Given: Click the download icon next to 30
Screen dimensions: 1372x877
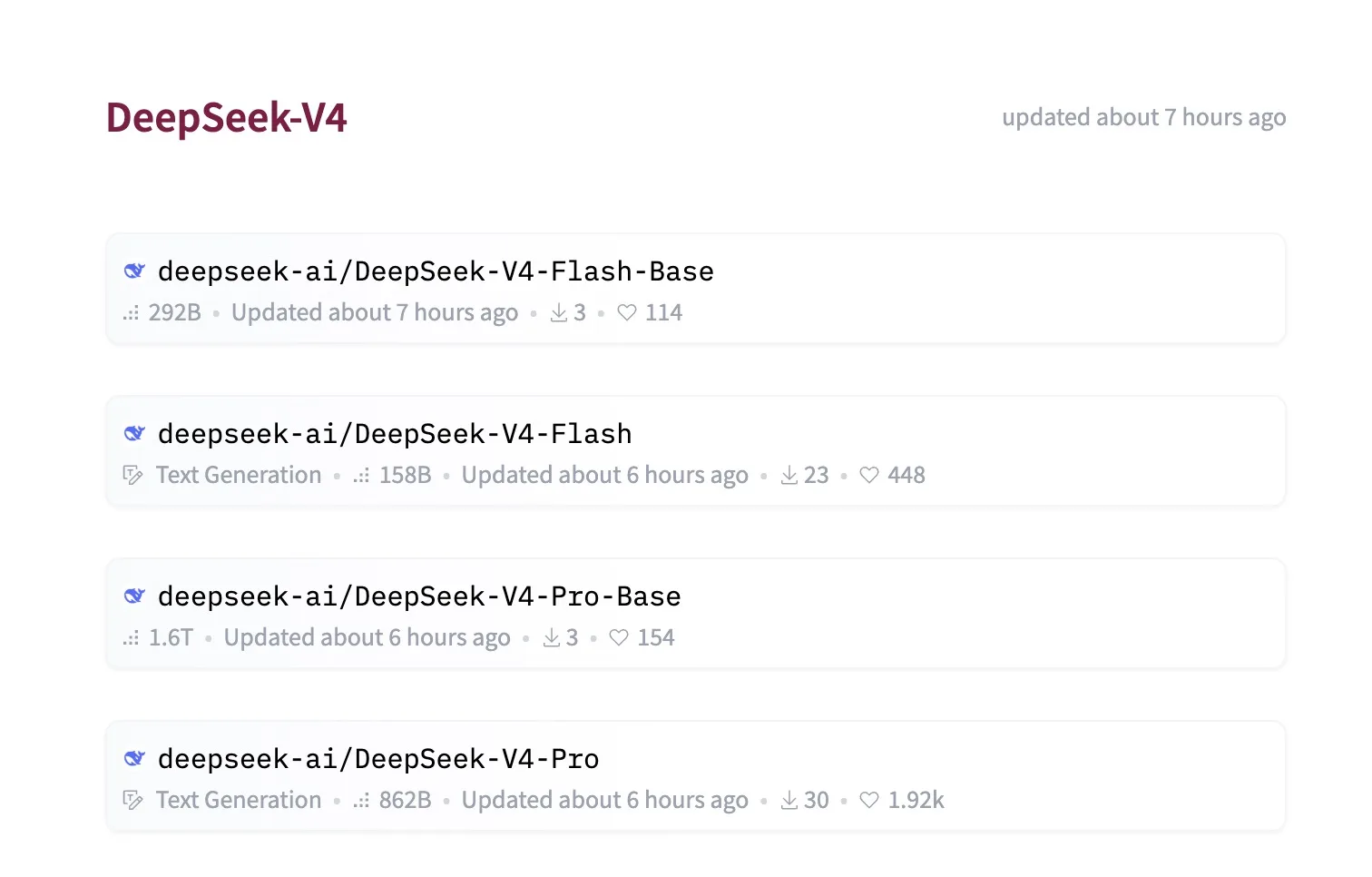Looking at the screenshot, I should pyautogui.click(x=789, y=800).
